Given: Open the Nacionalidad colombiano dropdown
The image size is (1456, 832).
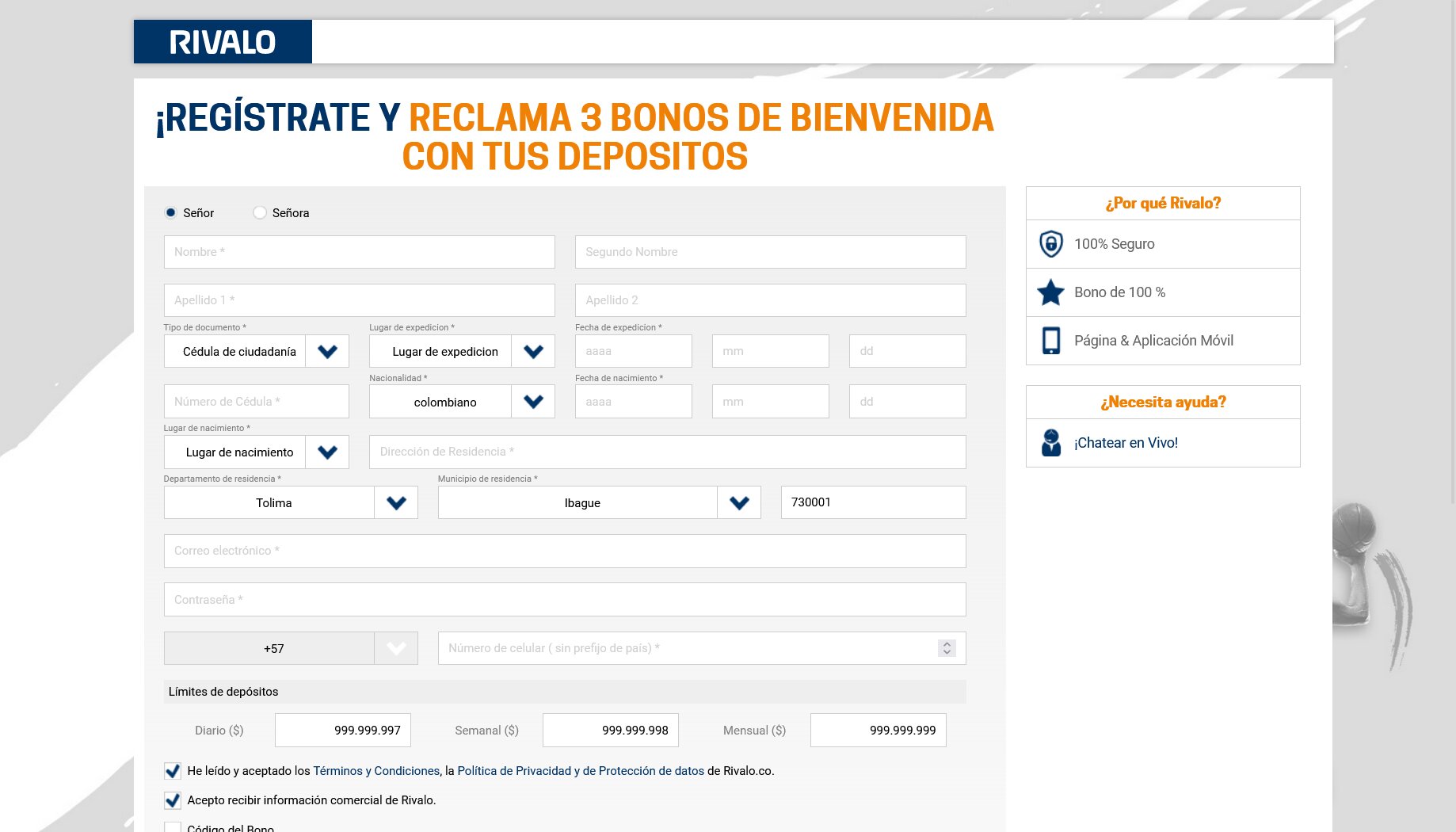Looking at the screenshot, I should [462, 402].
